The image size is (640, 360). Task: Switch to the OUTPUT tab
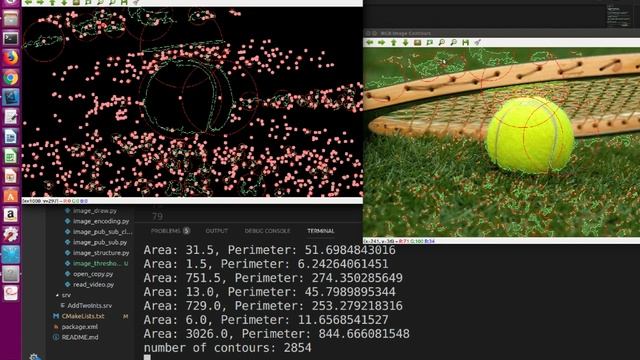(x=217, y=231)
